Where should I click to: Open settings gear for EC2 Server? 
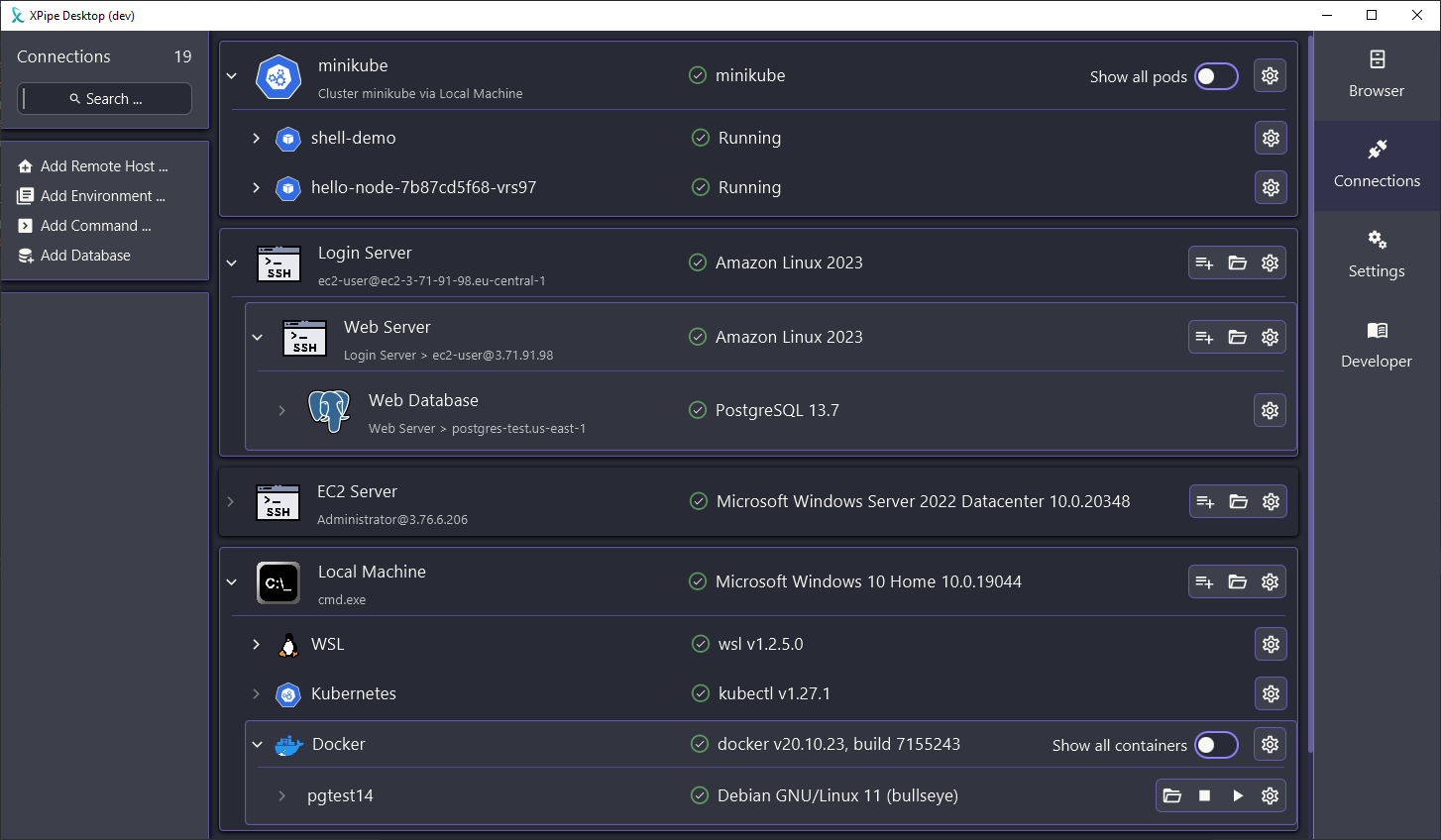[1271, 501]
